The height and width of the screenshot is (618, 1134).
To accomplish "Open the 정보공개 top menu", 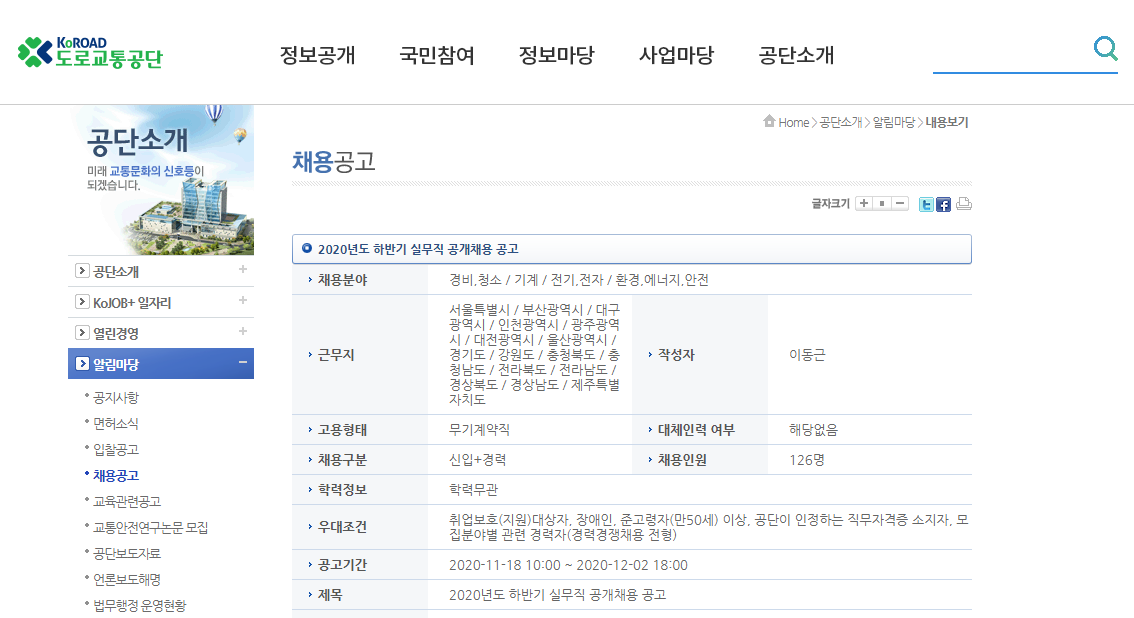I will [318, 56].
